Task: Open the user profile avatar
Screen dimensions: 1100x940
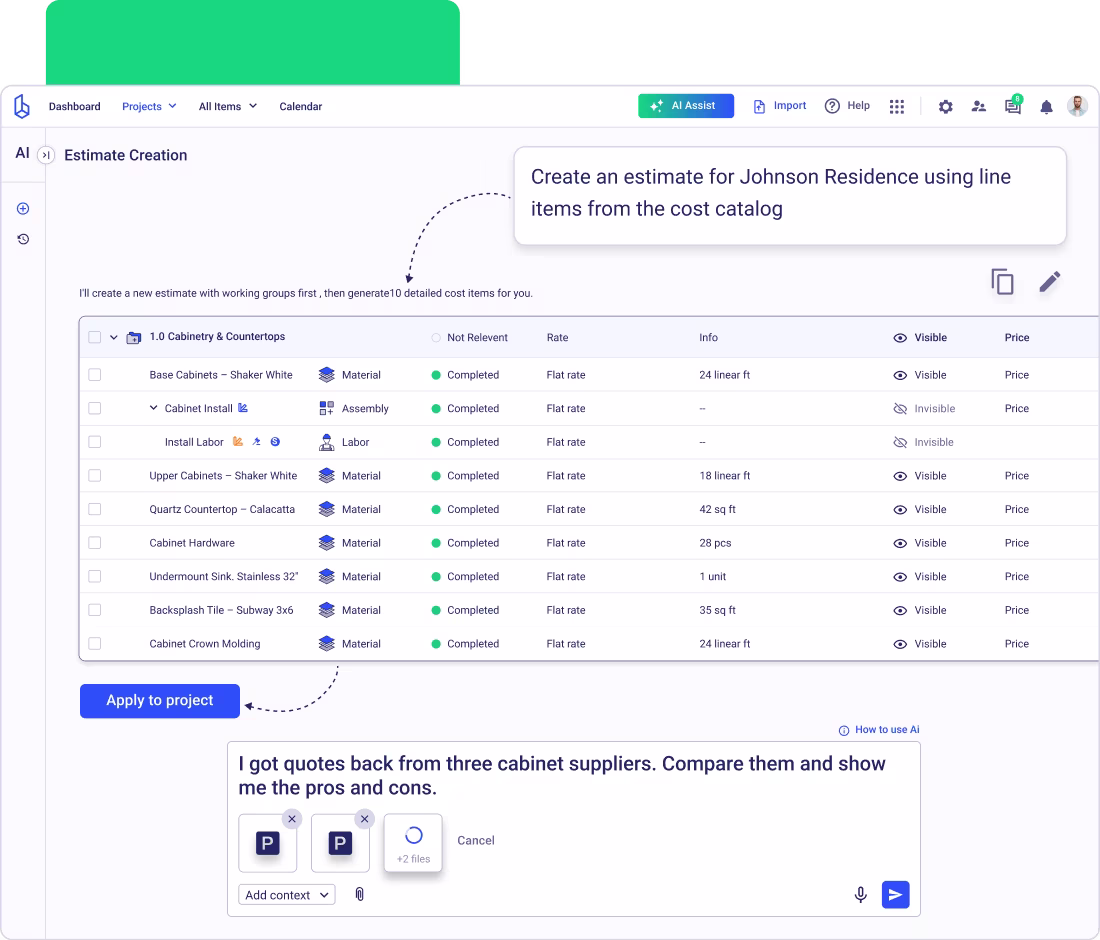Action: point(1078,106)
